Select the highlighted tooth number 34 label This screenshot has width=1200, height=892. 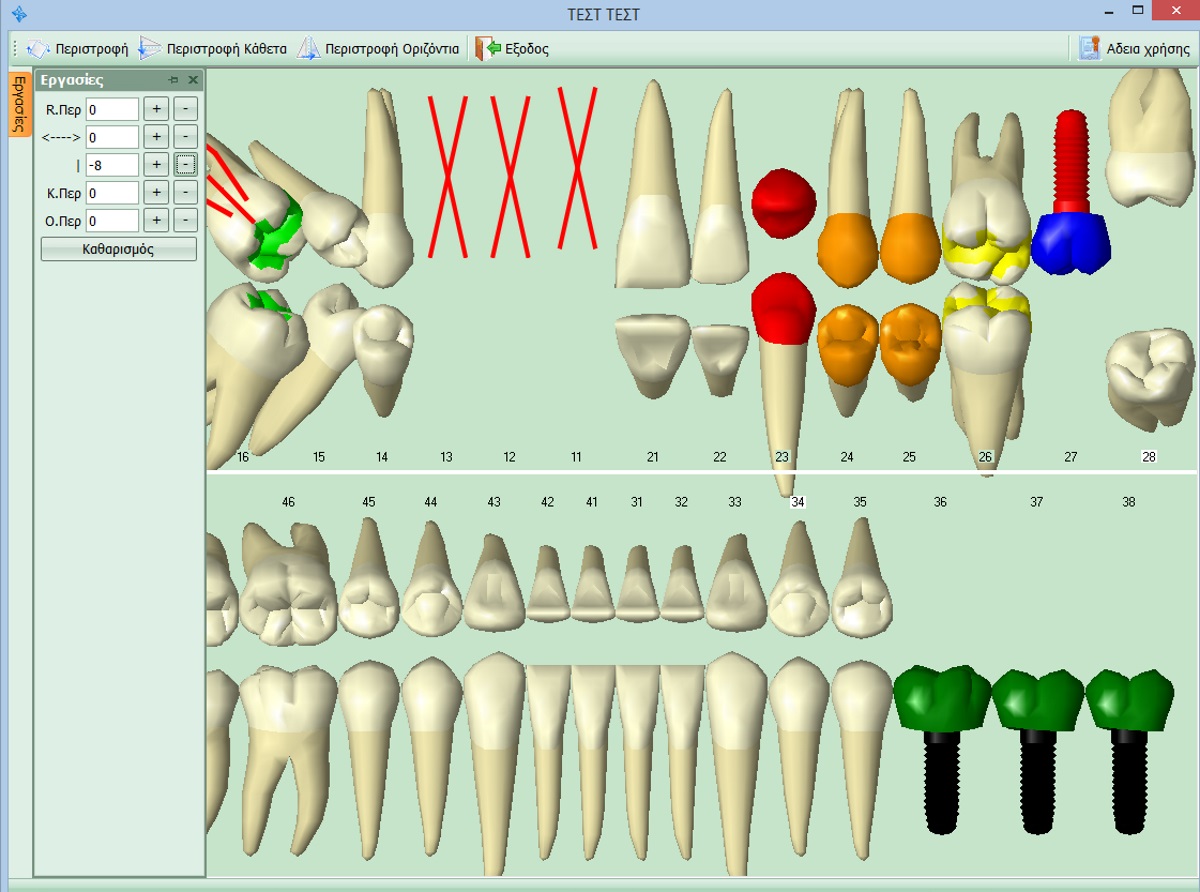[x=797, y=502]
